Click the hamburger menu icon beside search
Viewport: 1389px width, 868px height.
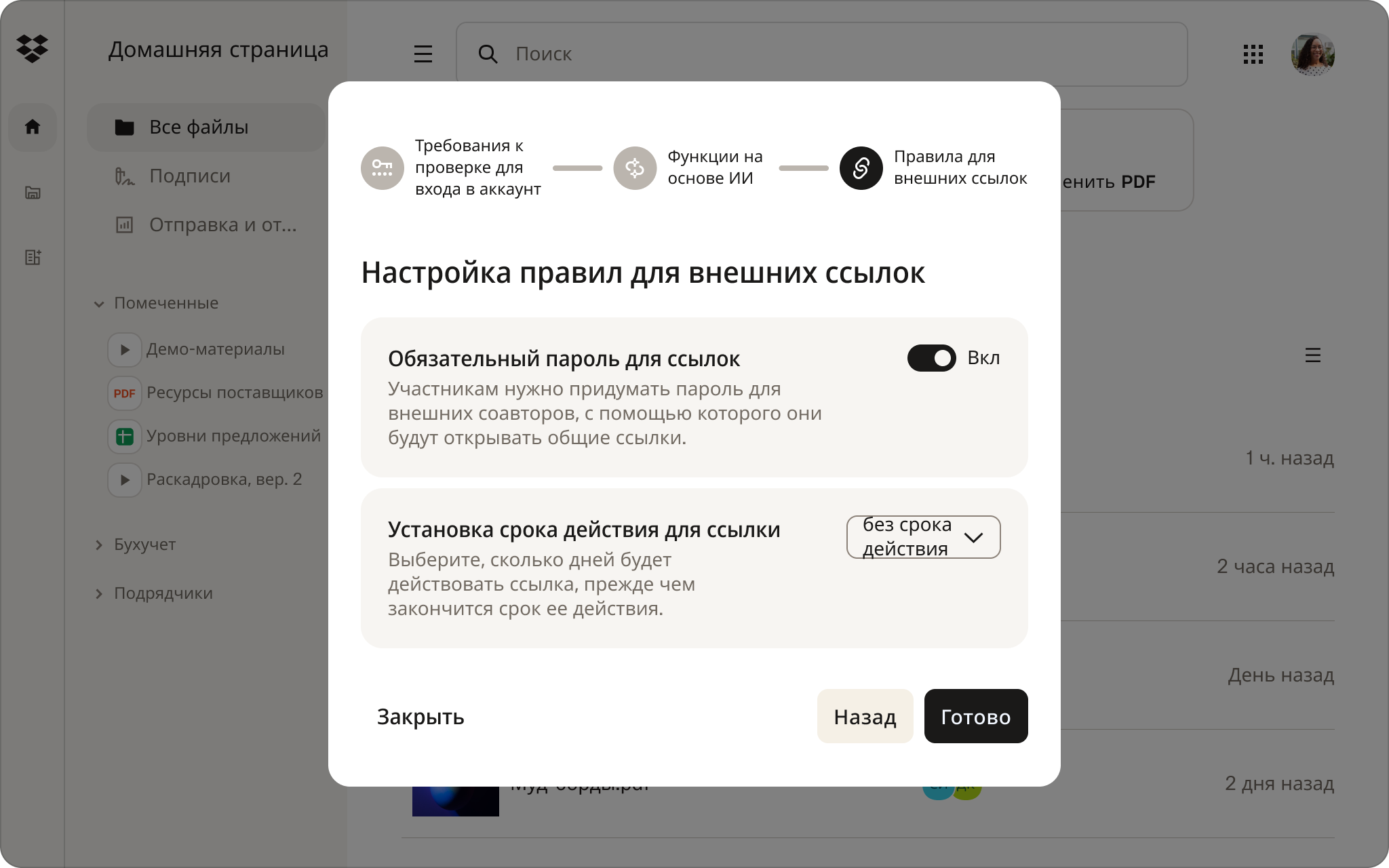(423, 54)
